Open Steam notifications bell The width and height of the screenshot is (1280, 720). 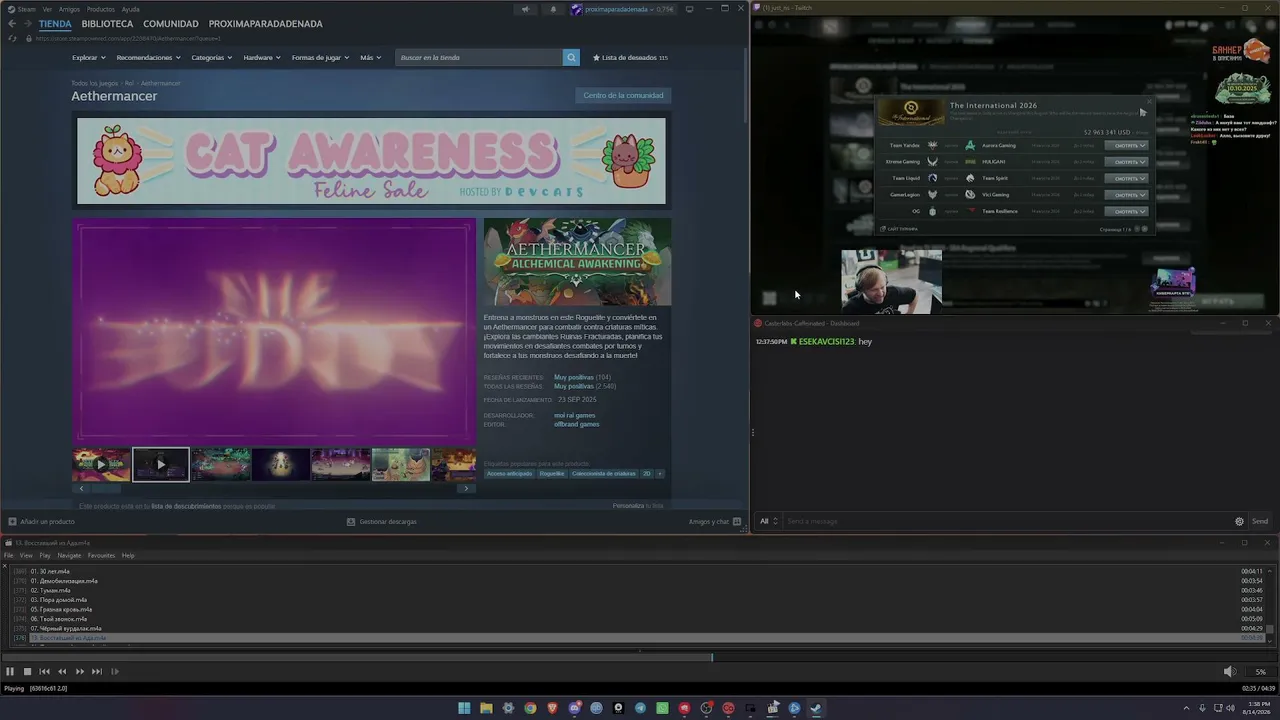(x=553, y=9)
